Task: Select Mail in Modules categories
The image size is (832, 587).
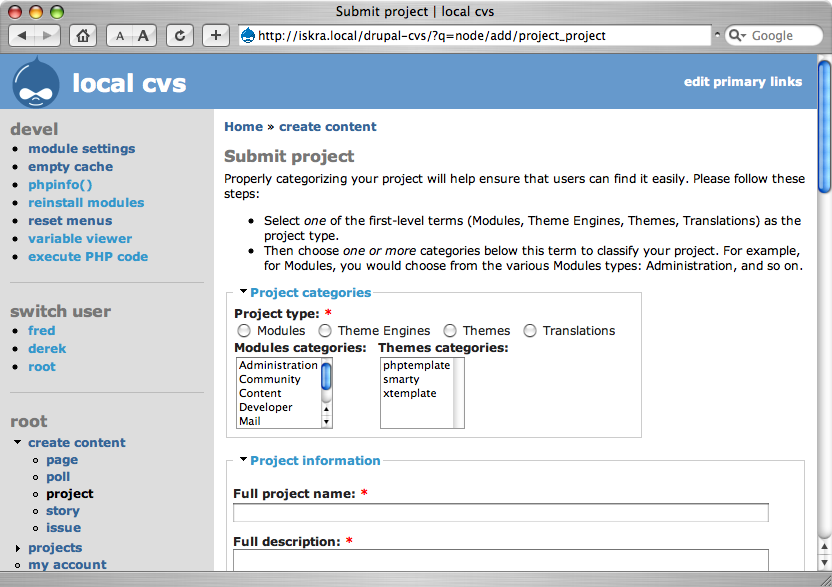Action: [279, 421]
